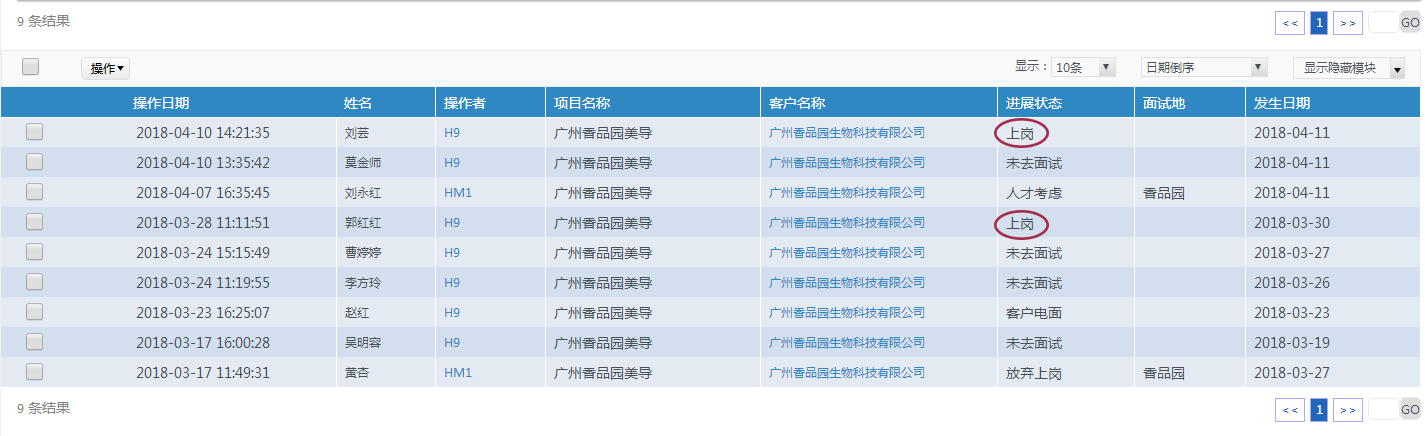The height and width of the screenshot is (436, 1425).
Task: Click the 发生日期 column header
Action: (x=1282, y=103)
